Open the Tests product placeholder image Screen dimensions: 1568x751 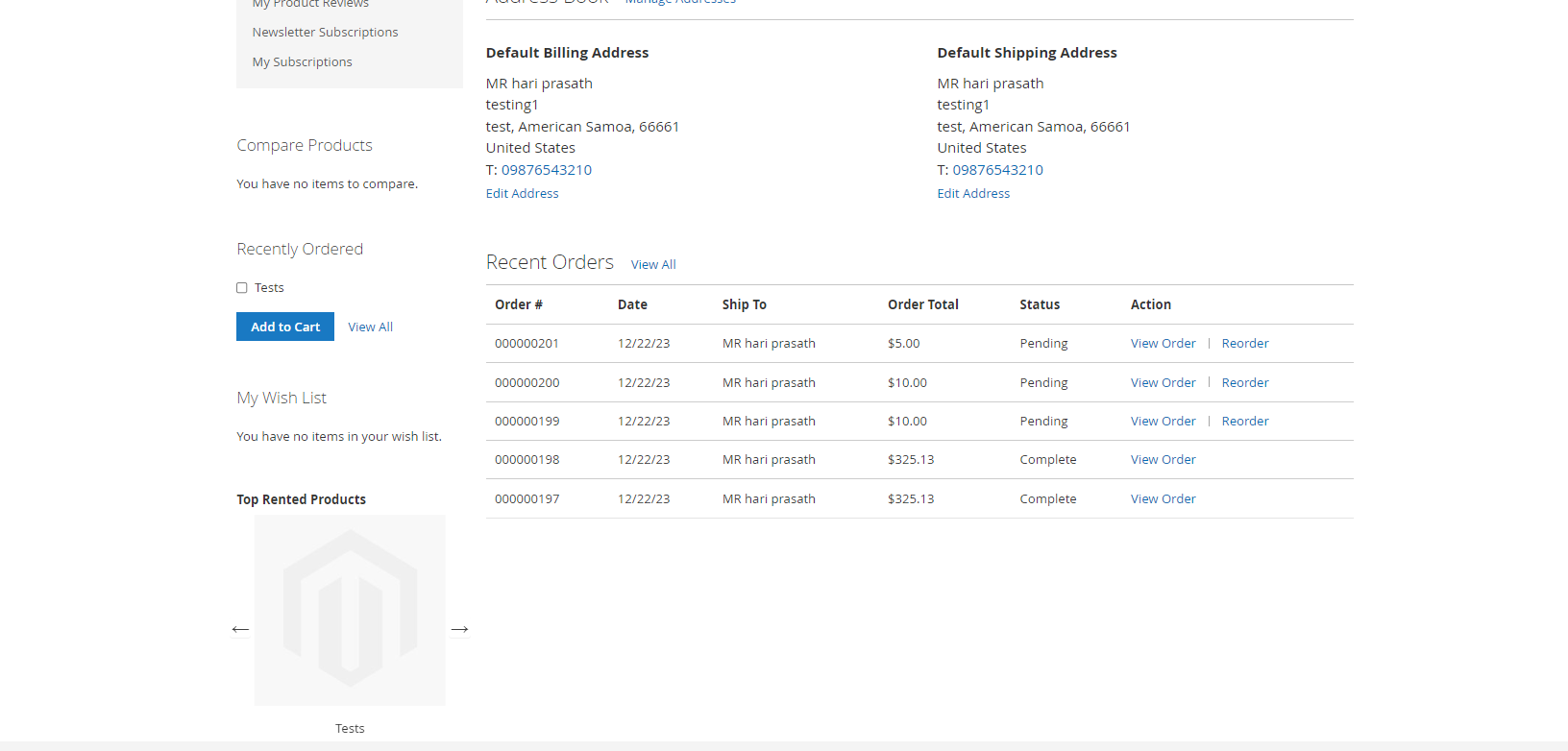[350, 610]
